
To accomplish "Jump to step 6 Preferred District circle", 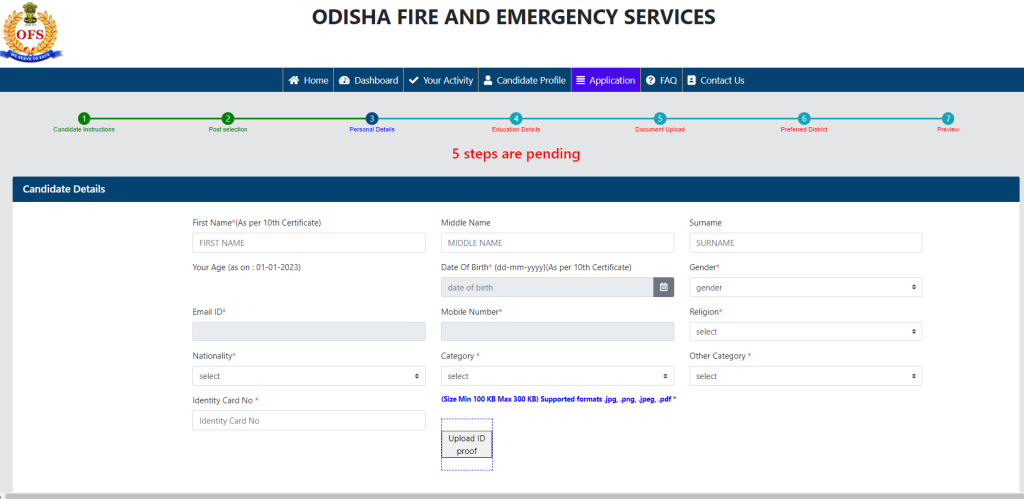I will coord(804,118).
